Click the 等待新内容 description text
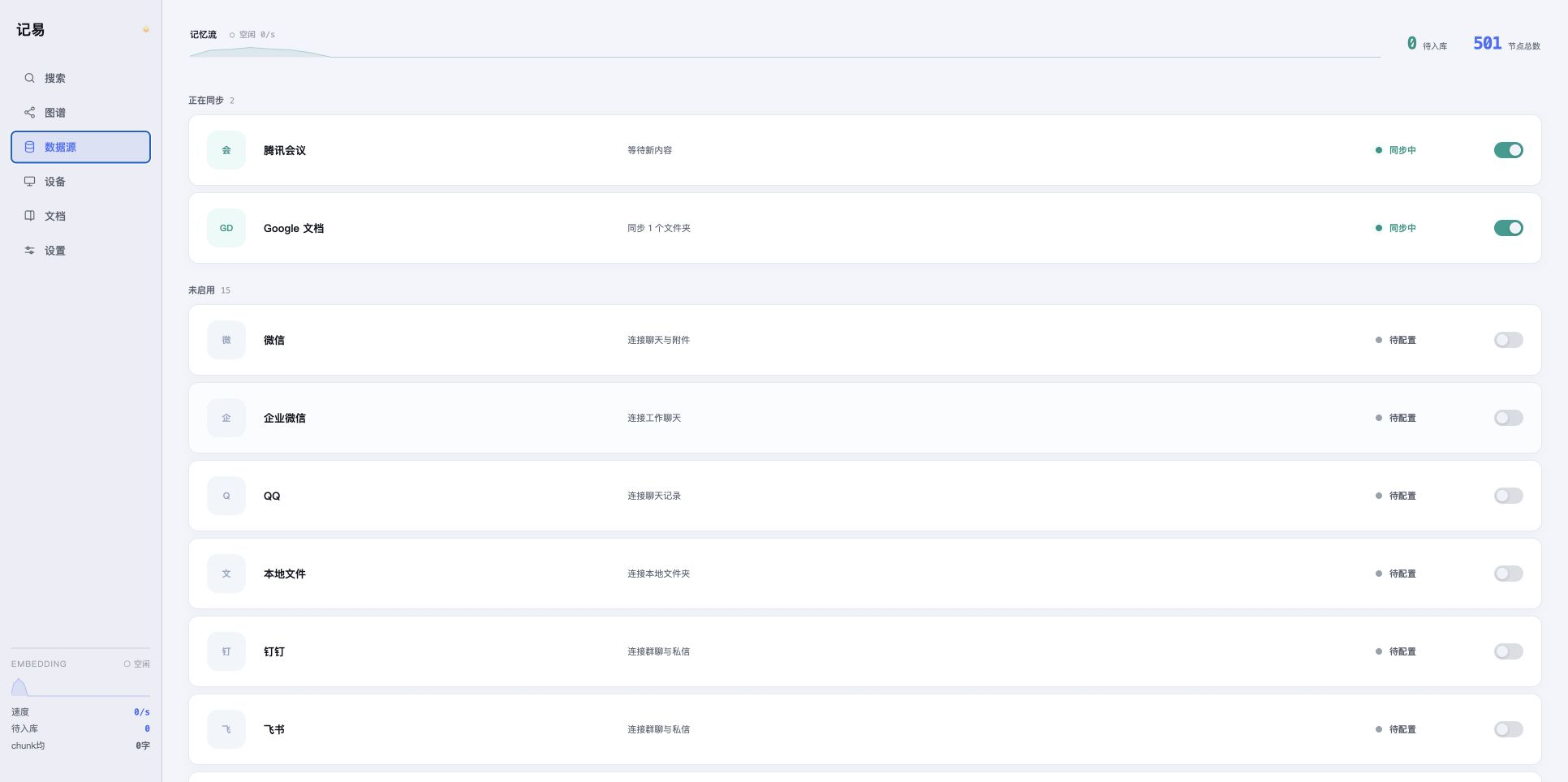The width and height of the screenshot is (1568, 782). click(x=649, y=150)
